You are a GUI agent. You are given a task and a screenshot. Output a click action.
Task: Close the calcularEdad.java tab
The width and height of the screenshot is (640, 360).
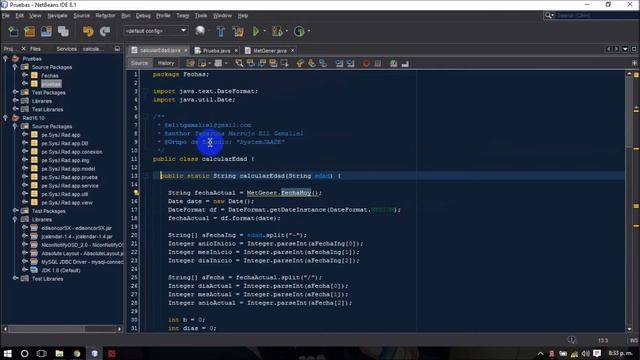[x=186, y=51]
